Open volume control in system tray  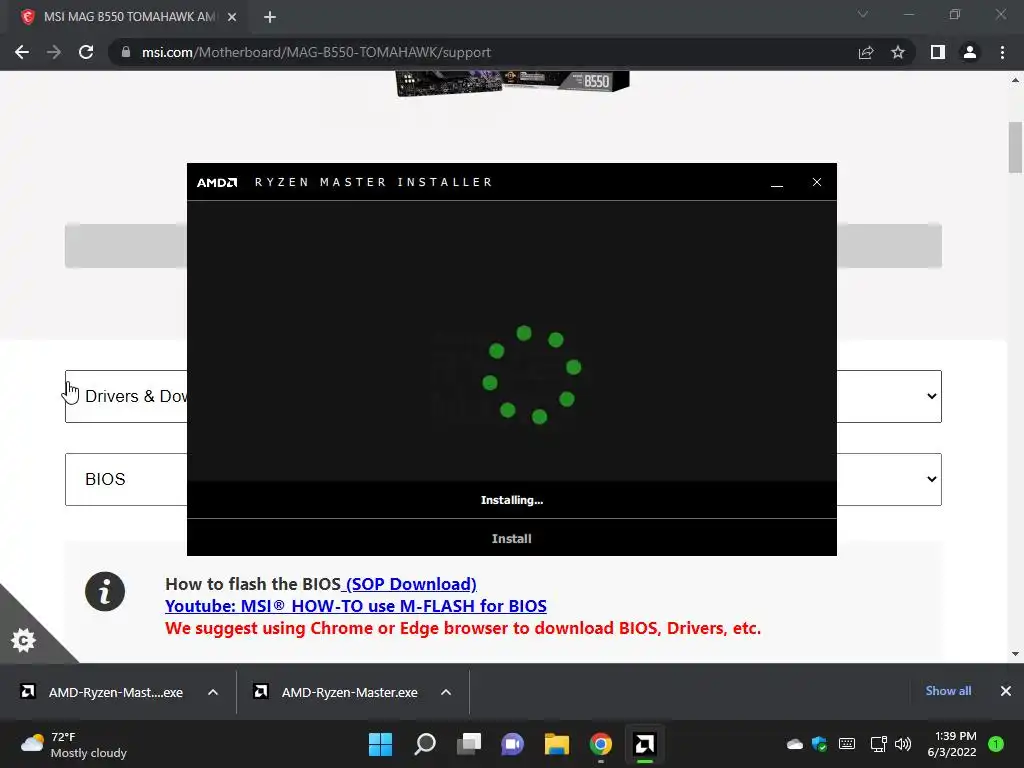tap(903, 744)
